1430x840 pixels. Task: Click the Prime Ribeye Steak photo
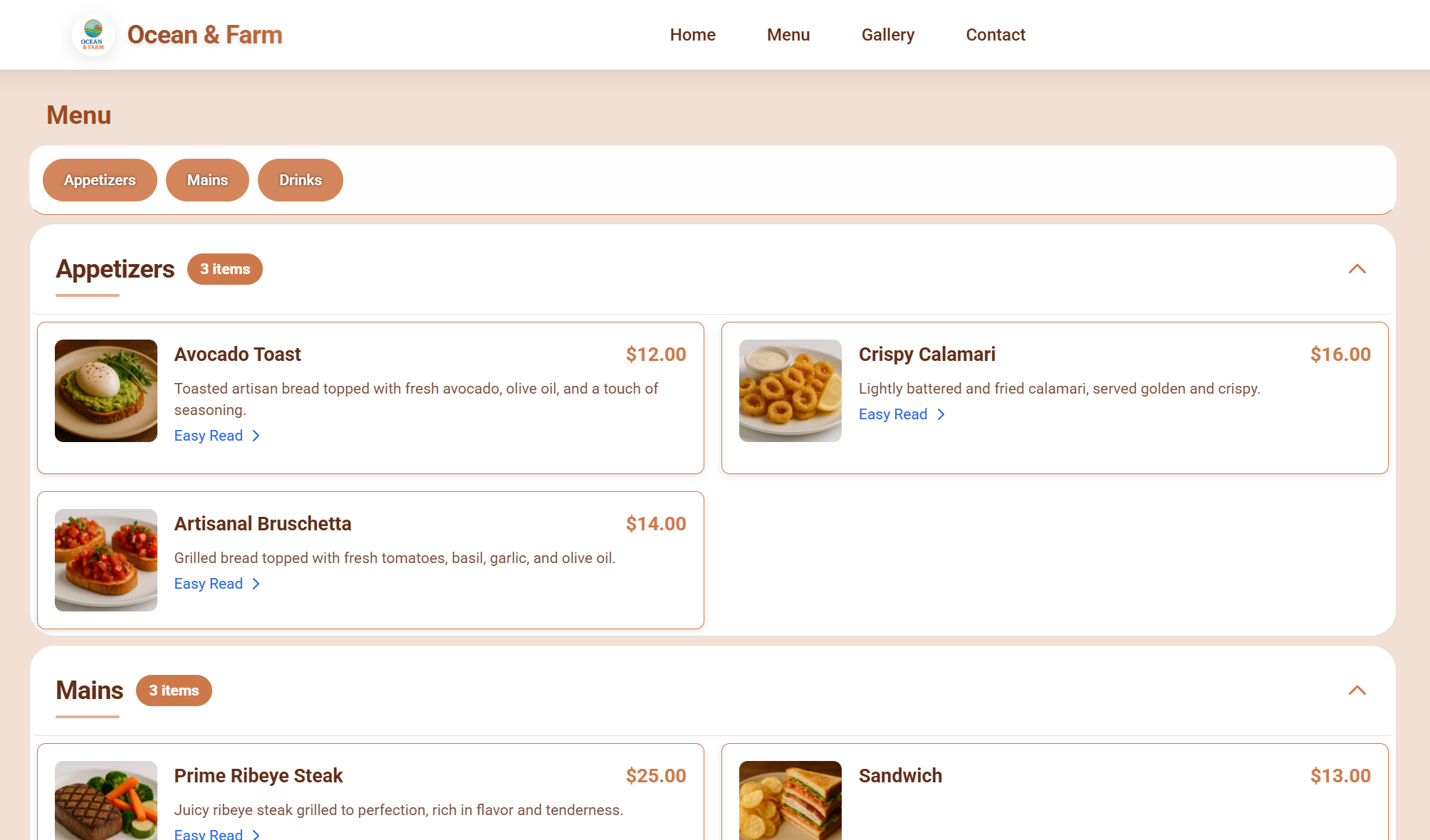pyautogui.click(x=106, y=800)
